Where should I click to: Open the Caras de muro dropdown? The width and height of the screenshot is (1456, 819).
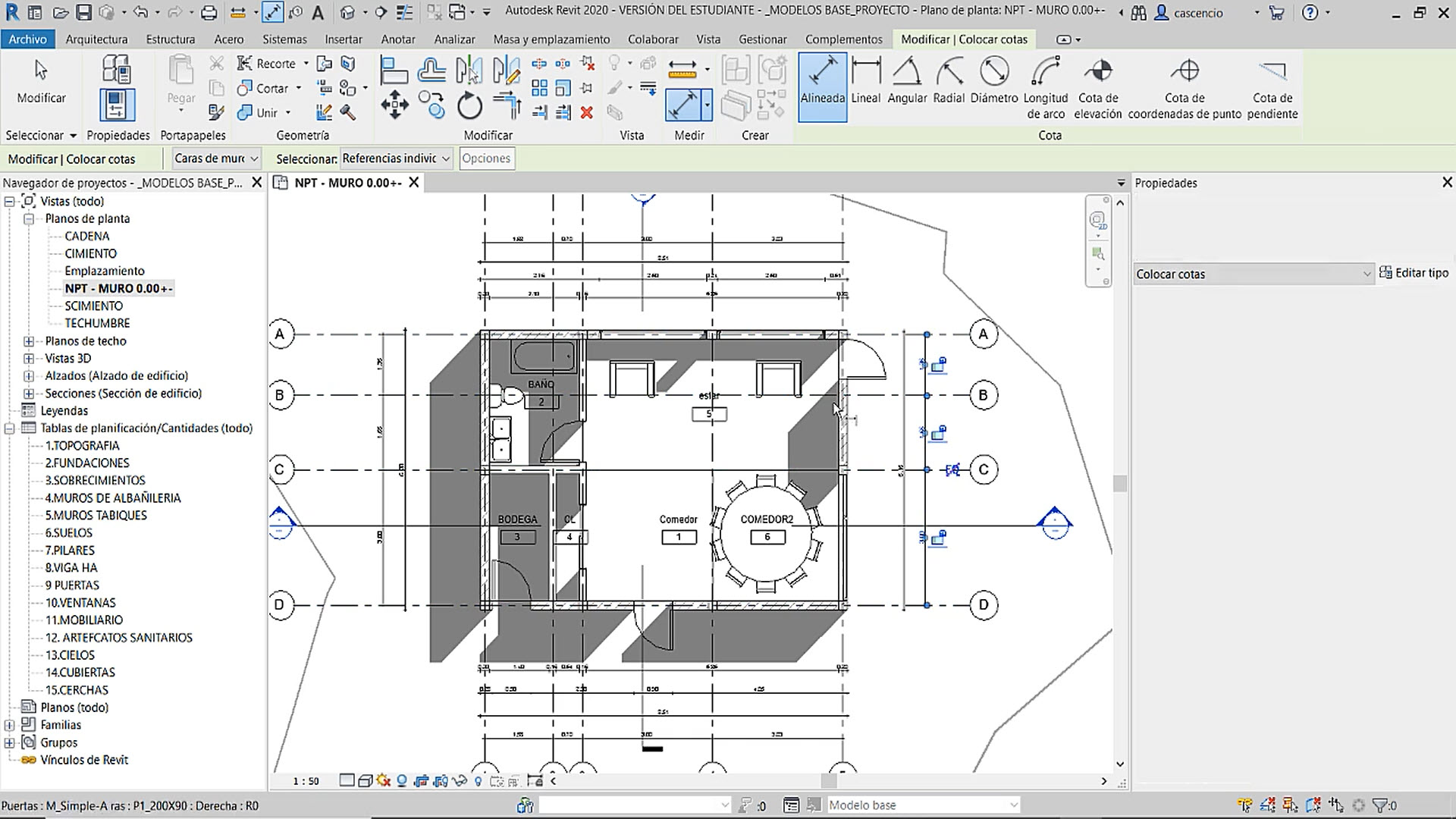click(x=216, y=158)
